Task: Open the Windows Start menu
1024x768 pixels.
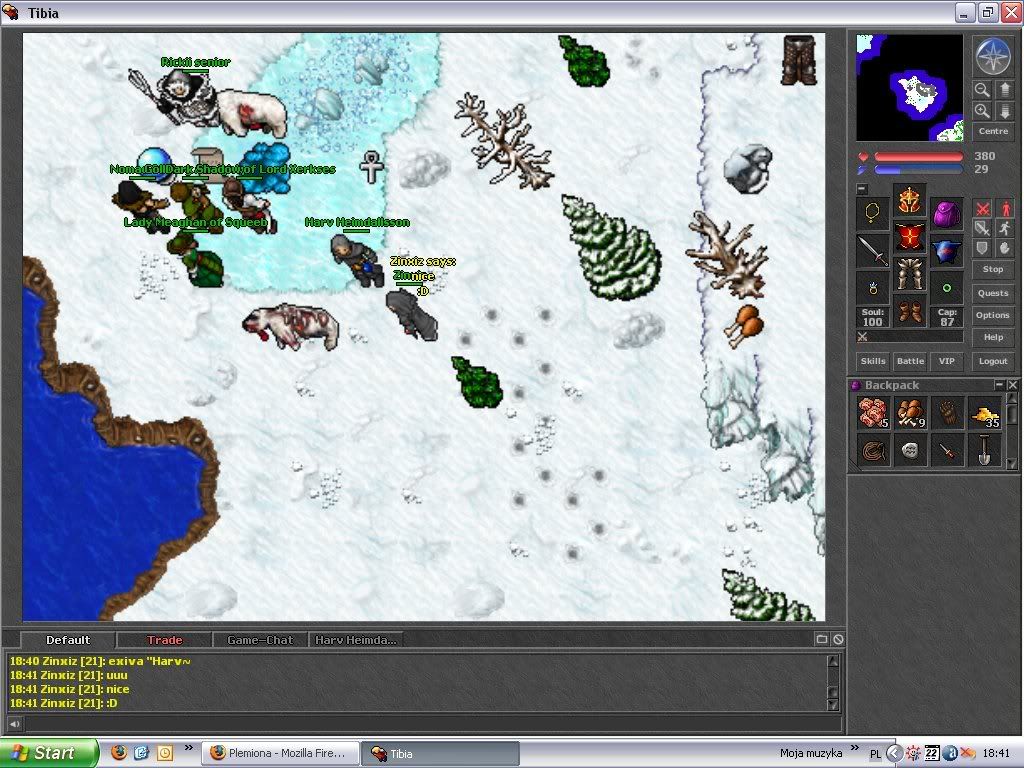Action: coord(49,753)
